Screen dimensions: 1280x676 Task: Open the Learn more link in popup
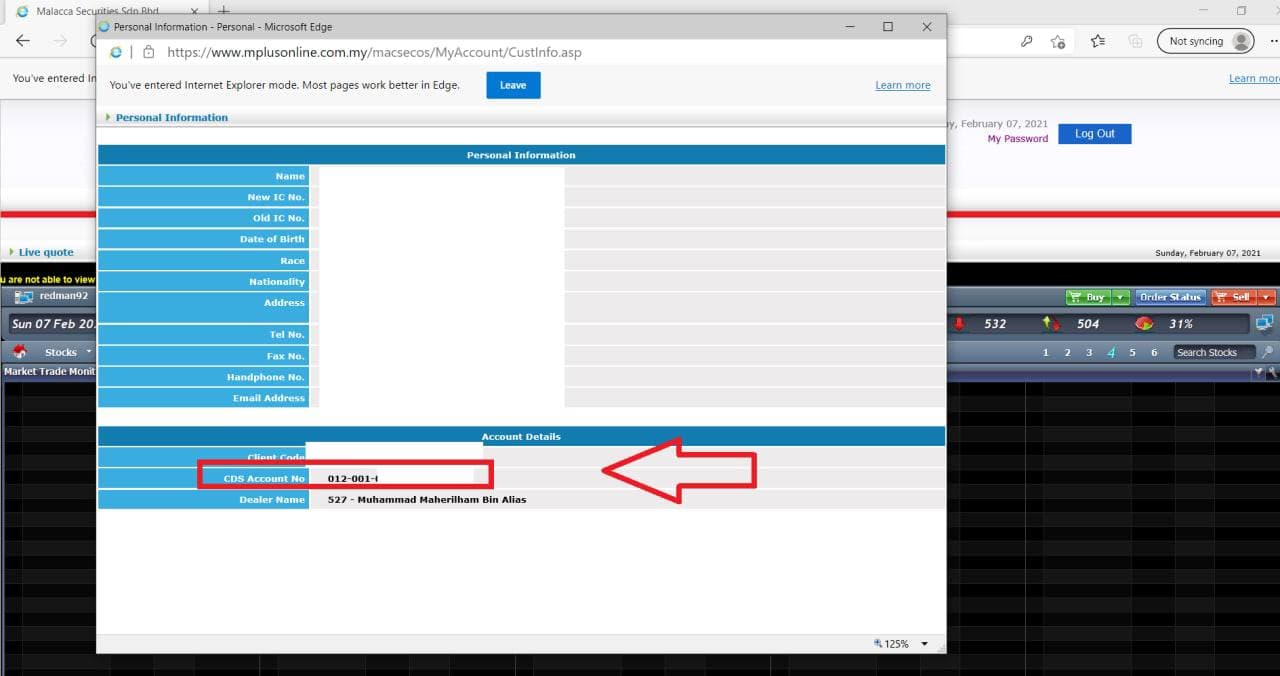(x=902, y=85)
